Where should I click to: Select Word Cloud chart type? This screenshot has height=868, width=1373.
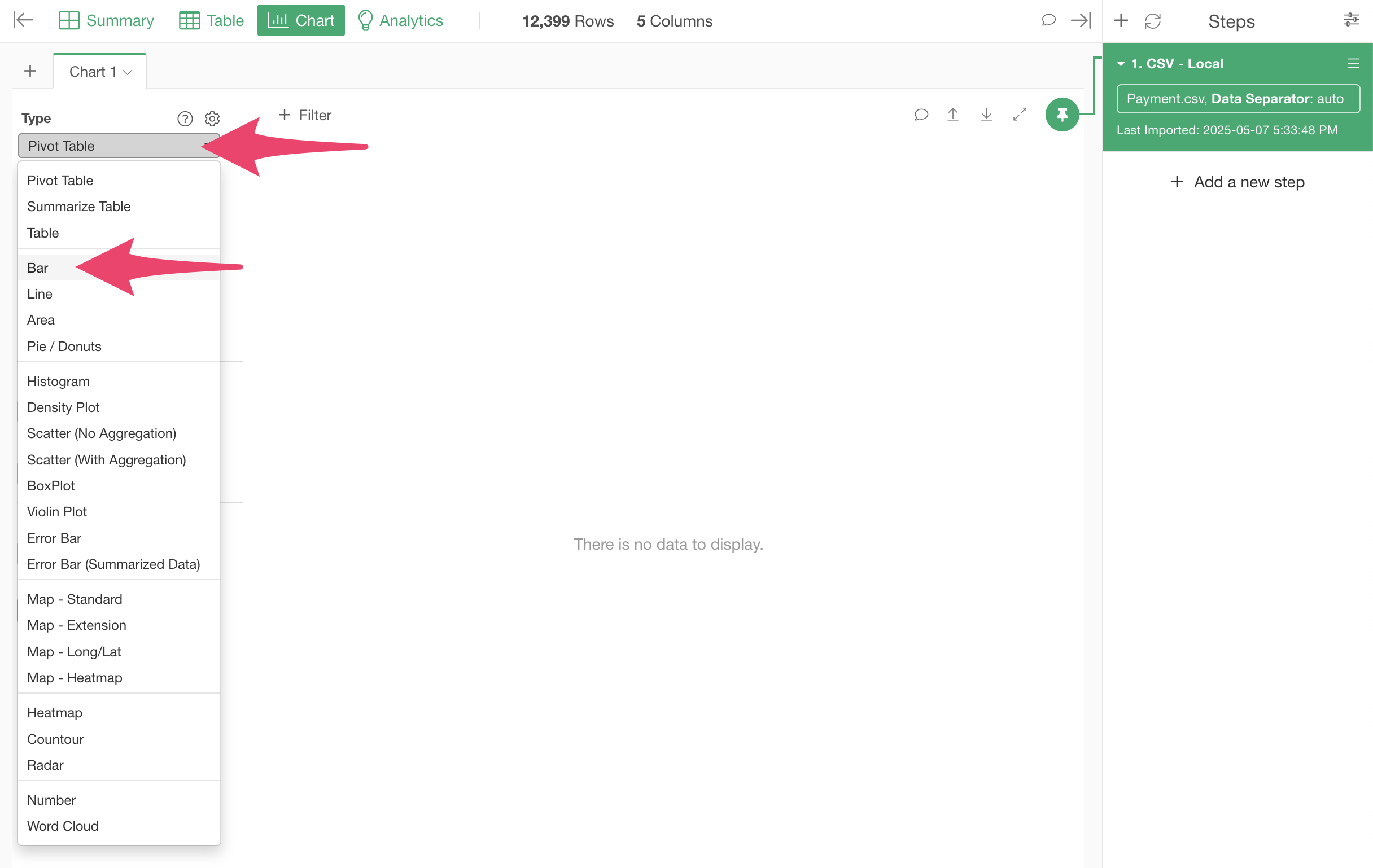pyautogui.click(x=119, y=826)
